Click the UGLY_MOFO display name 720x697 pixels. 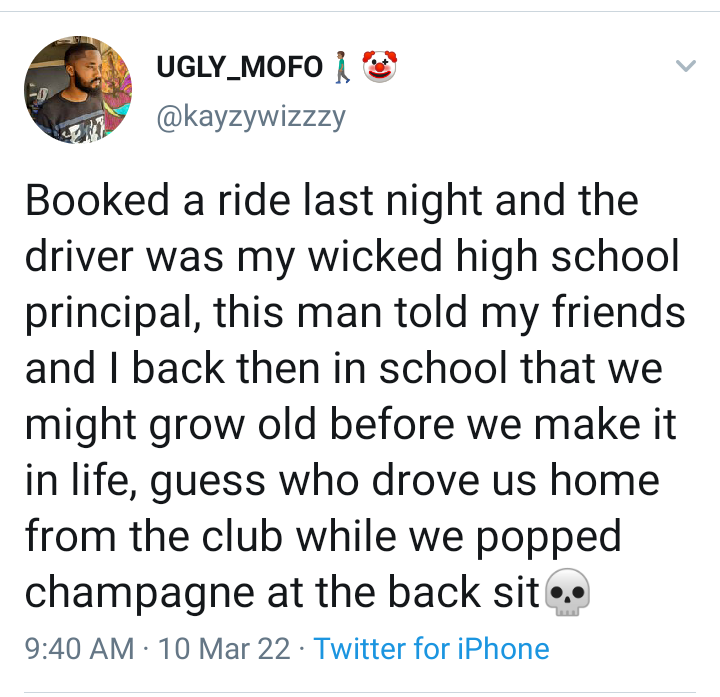(239, 68)
